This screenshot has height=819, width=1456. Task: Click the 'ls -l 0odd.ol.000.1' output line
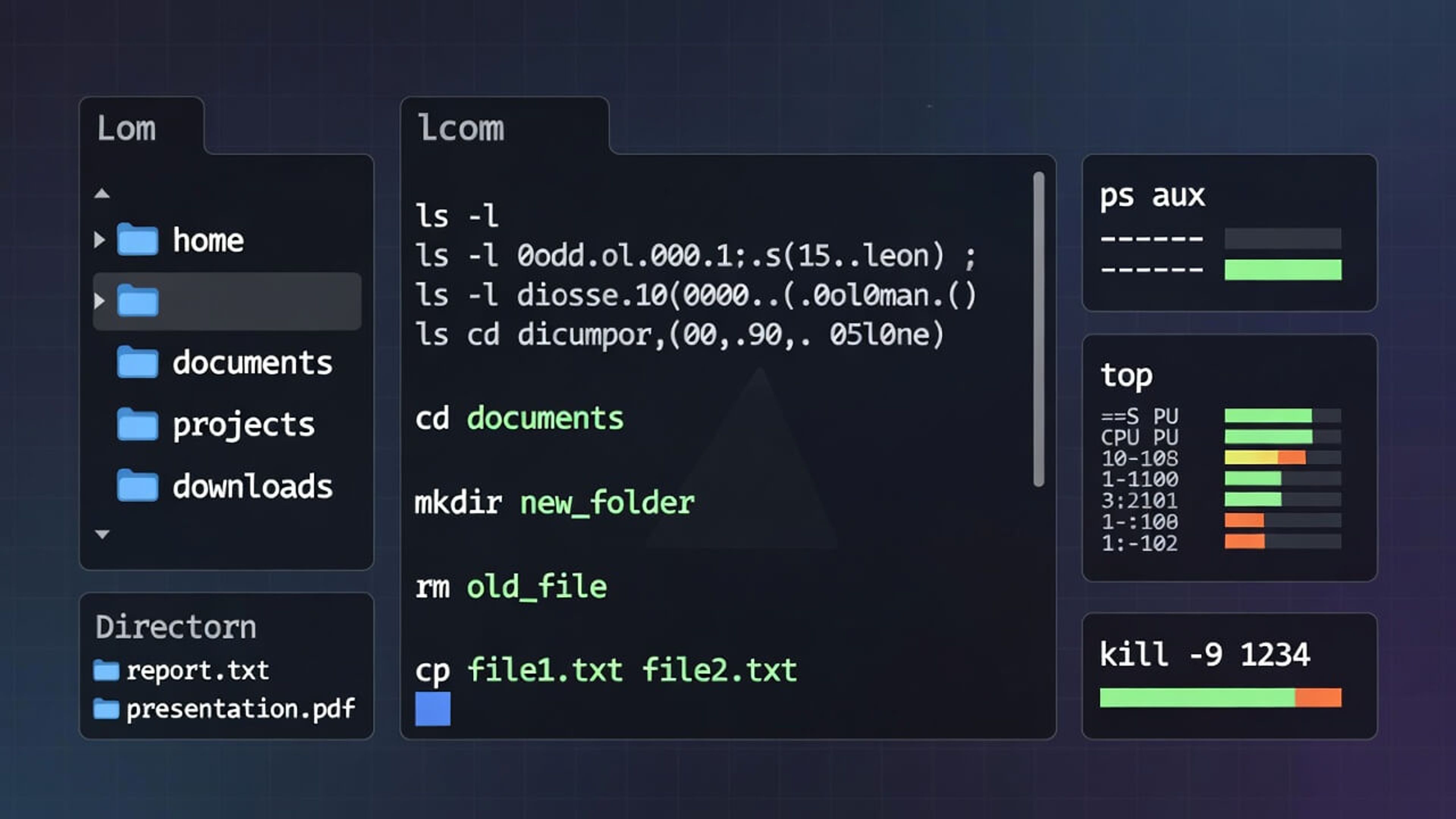tap(696, 256)
